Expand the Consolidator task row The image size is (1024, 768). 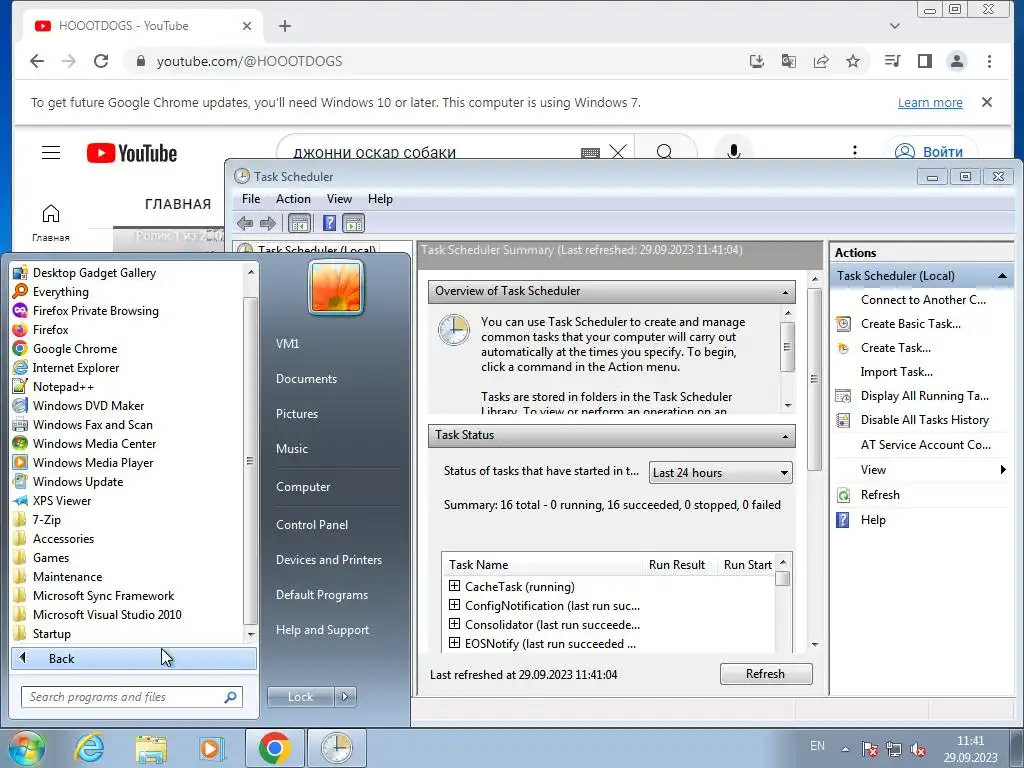tap(455, 624)
